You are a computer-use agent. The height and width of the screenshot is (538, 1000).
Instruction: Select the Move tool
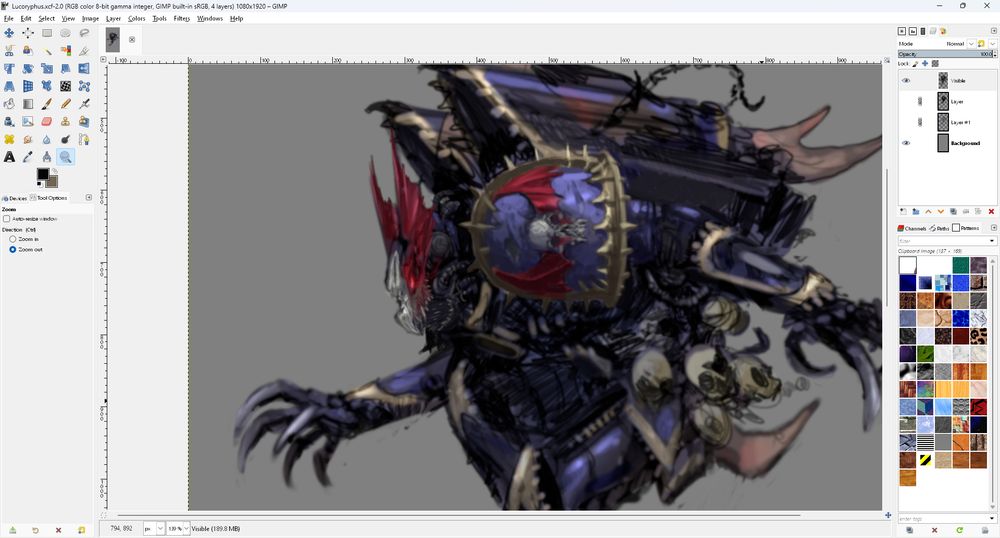pos(9,33)
